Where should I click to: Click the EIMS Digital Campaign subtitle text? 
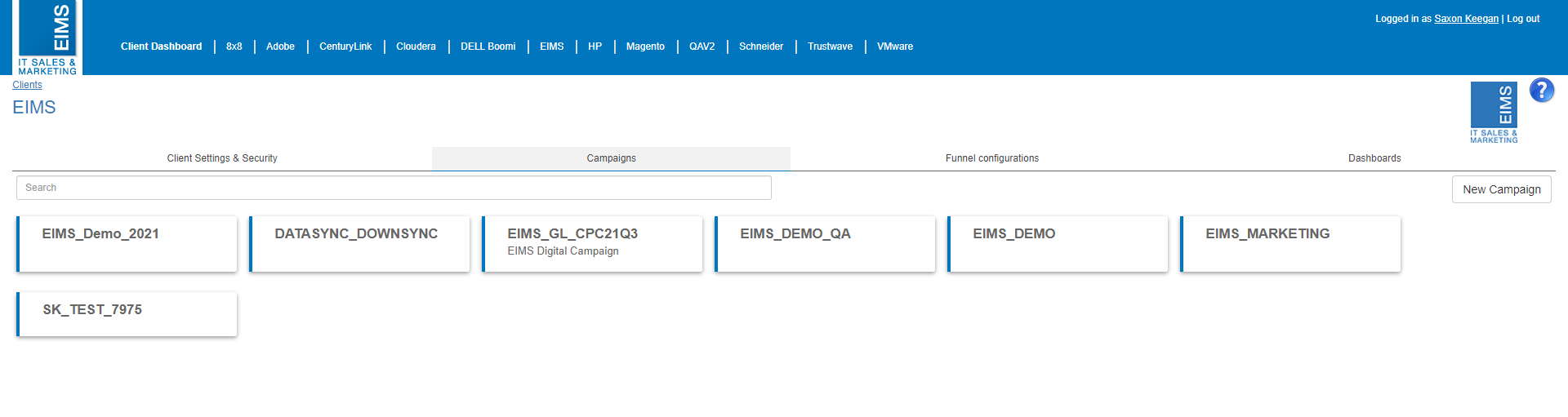(x=563, y=251)
